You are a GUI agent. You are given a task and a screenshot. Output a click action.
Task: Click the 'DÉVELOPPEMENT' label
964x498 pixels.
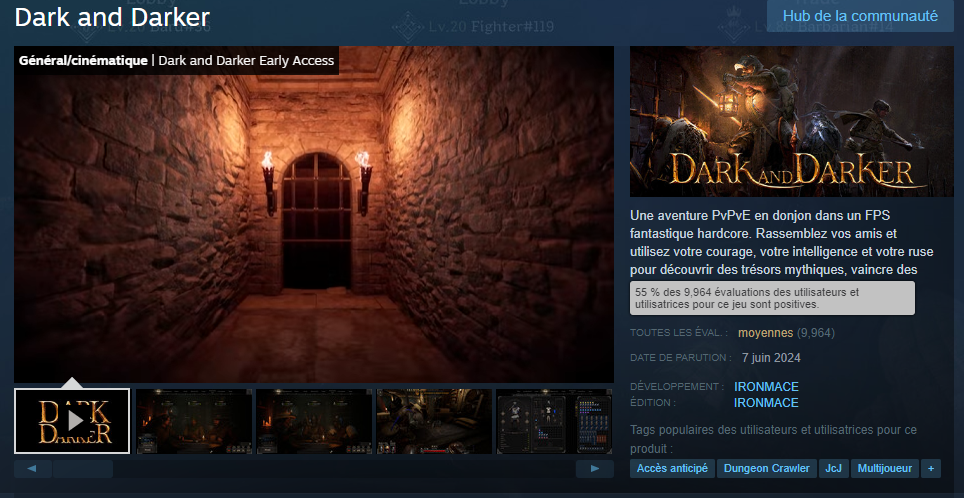pos(676,387)
